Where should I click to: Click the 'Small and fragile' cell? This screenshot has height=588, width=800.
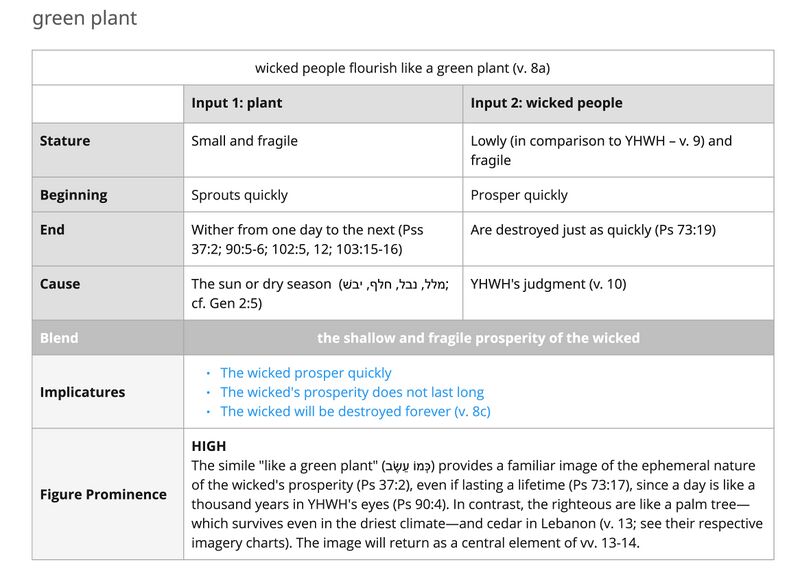(323, 150)
